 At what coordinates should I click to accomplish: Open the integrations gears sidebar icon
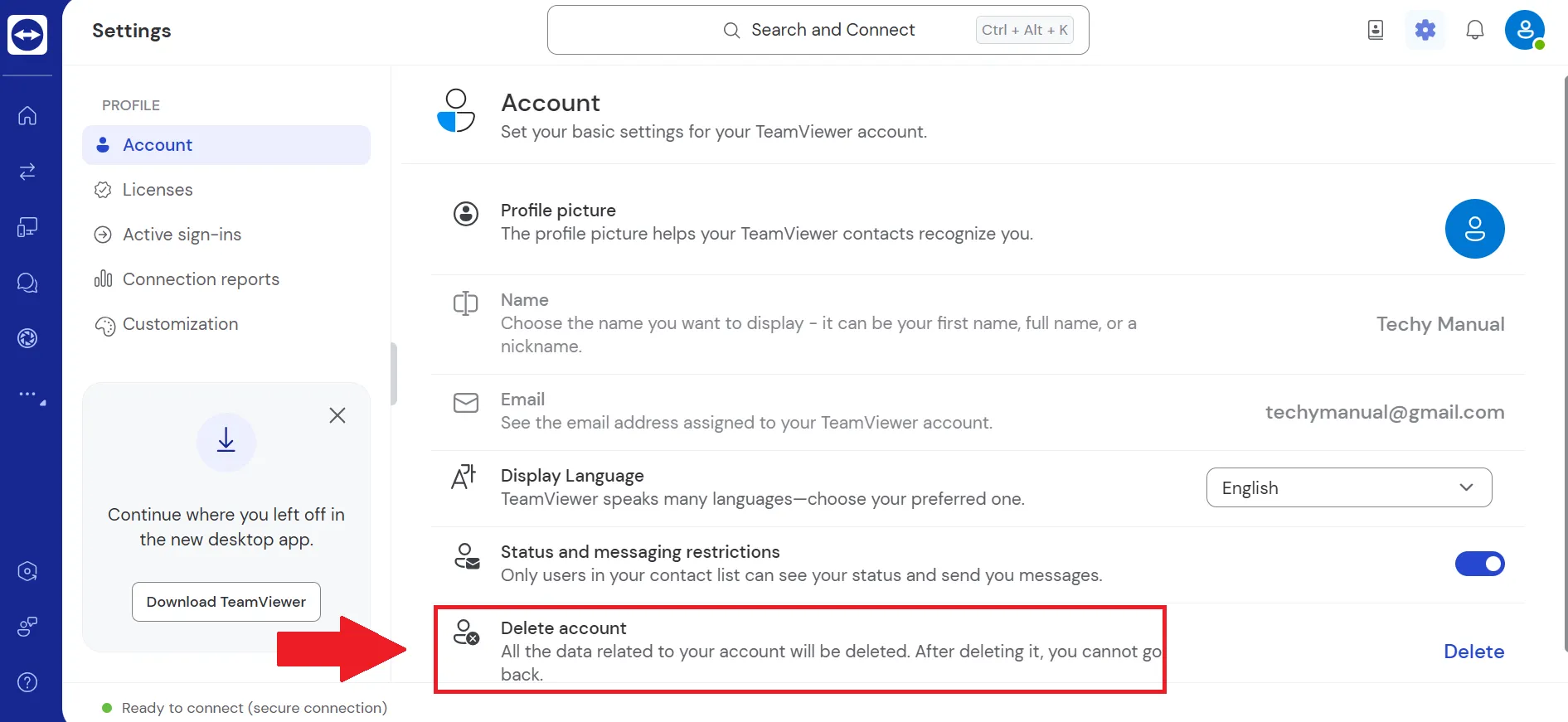[x=27, y=627]
